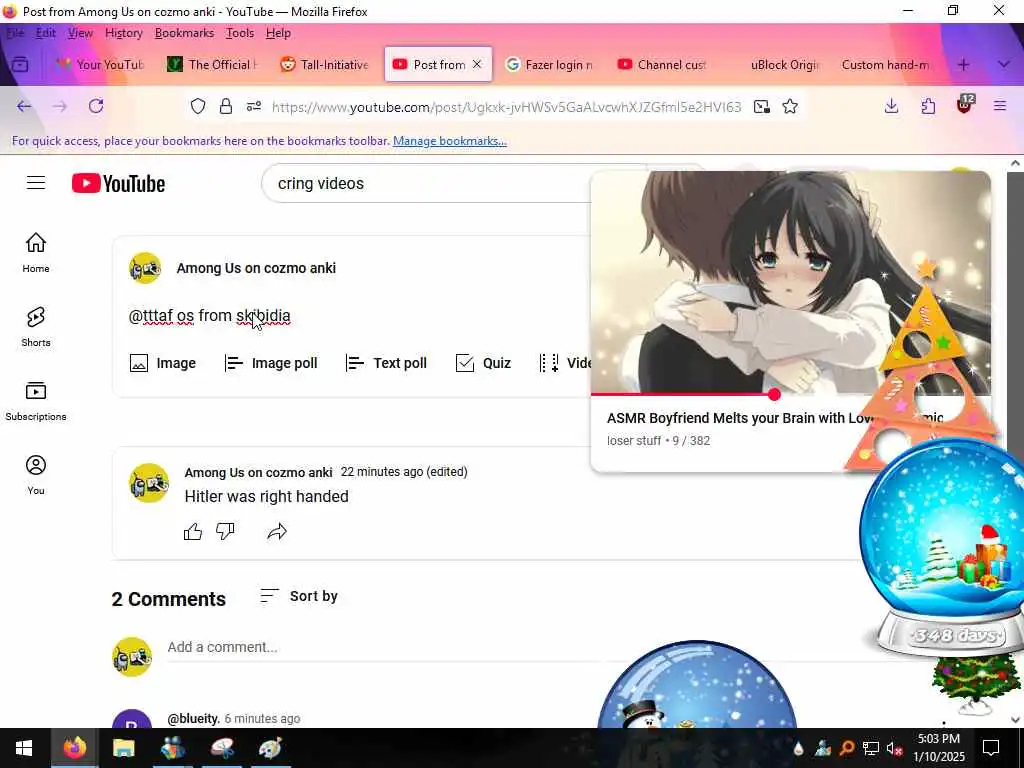
Task: Open the Windows Start menu
Action: click(x=24, y=748)
